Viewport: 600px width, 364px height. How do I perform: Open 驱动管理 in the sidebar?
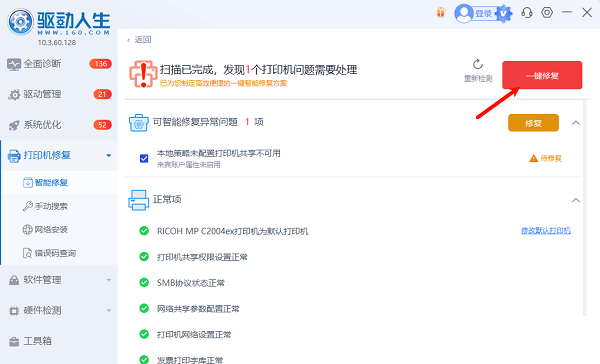[x=59, y=94]
